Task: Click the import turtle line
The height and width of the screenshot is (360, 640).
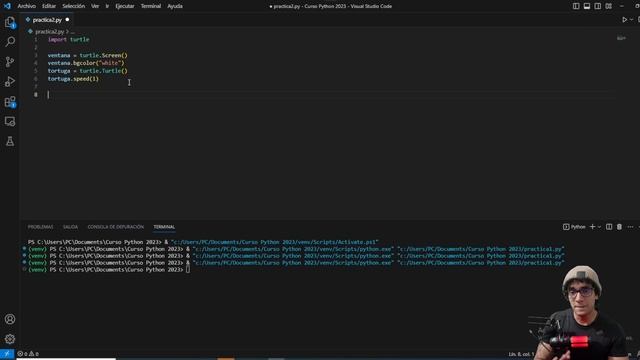Action: [69, 40]
